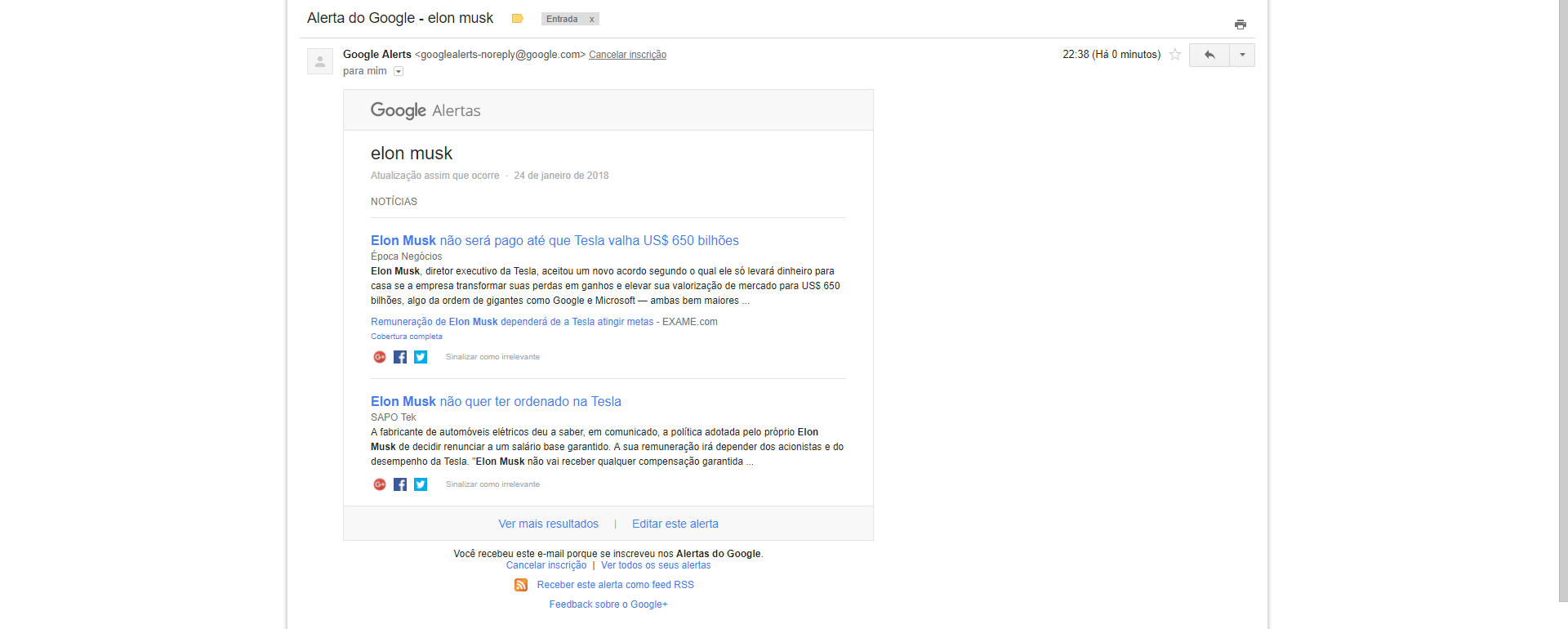Screen dimensions: 1568x629
Task: Click sender name Google Alerts
Action: coord(377,55)
